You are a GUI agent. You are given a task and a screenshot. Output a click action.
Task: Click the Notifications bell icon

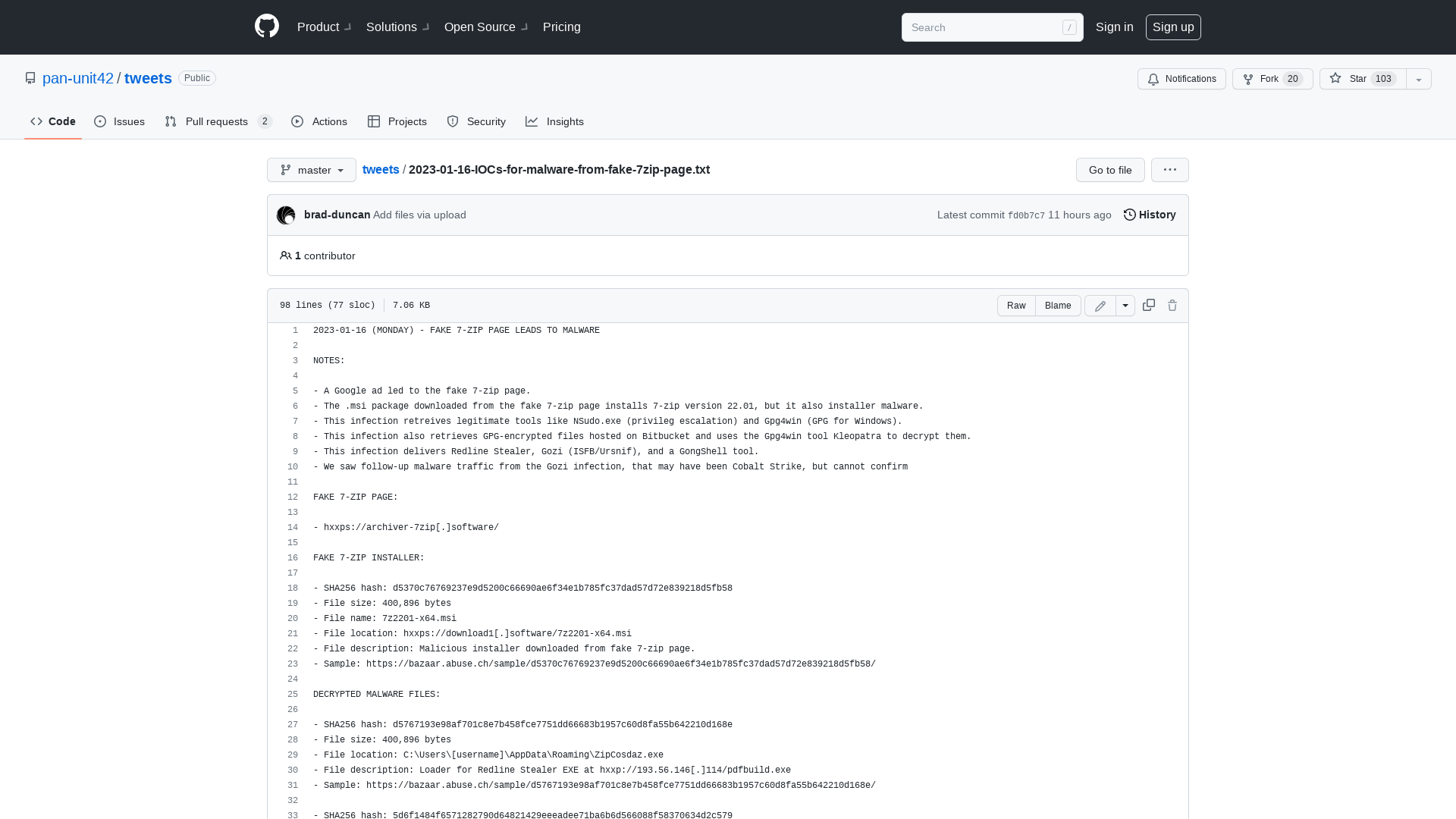[1153, 78]
